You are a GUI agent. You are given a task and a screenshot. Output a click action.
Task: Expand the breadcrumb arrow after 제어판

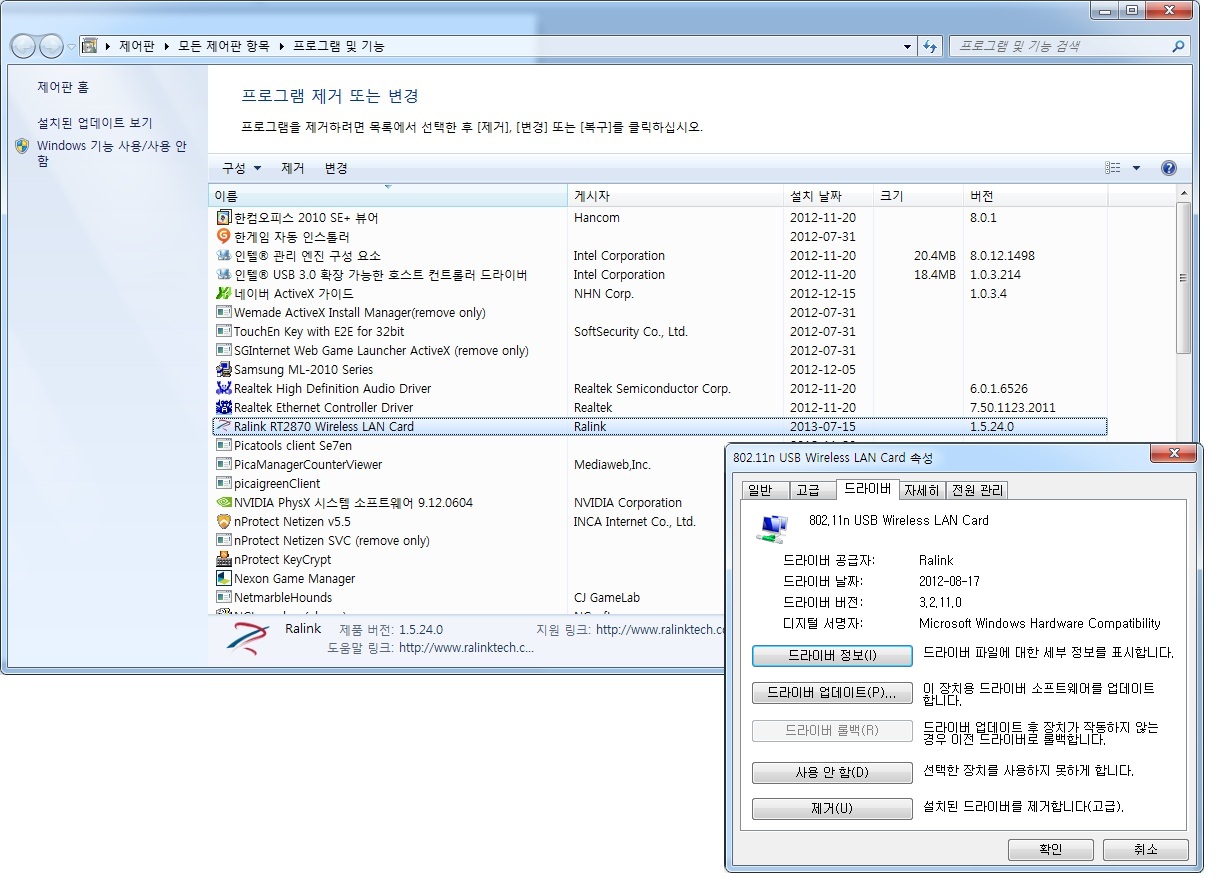(165, 46)
